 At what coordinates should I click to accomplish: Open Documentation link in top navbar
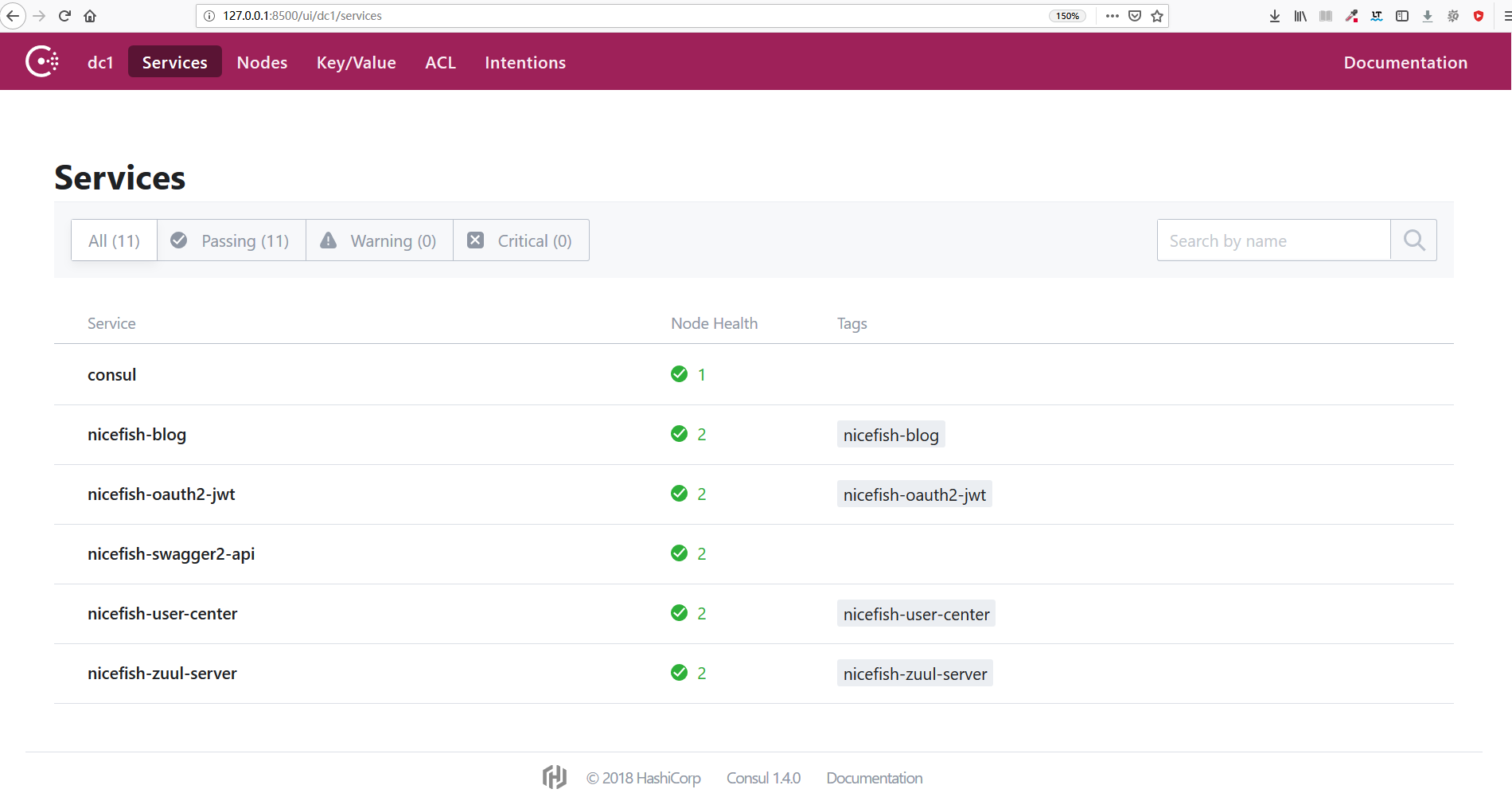1405,62
